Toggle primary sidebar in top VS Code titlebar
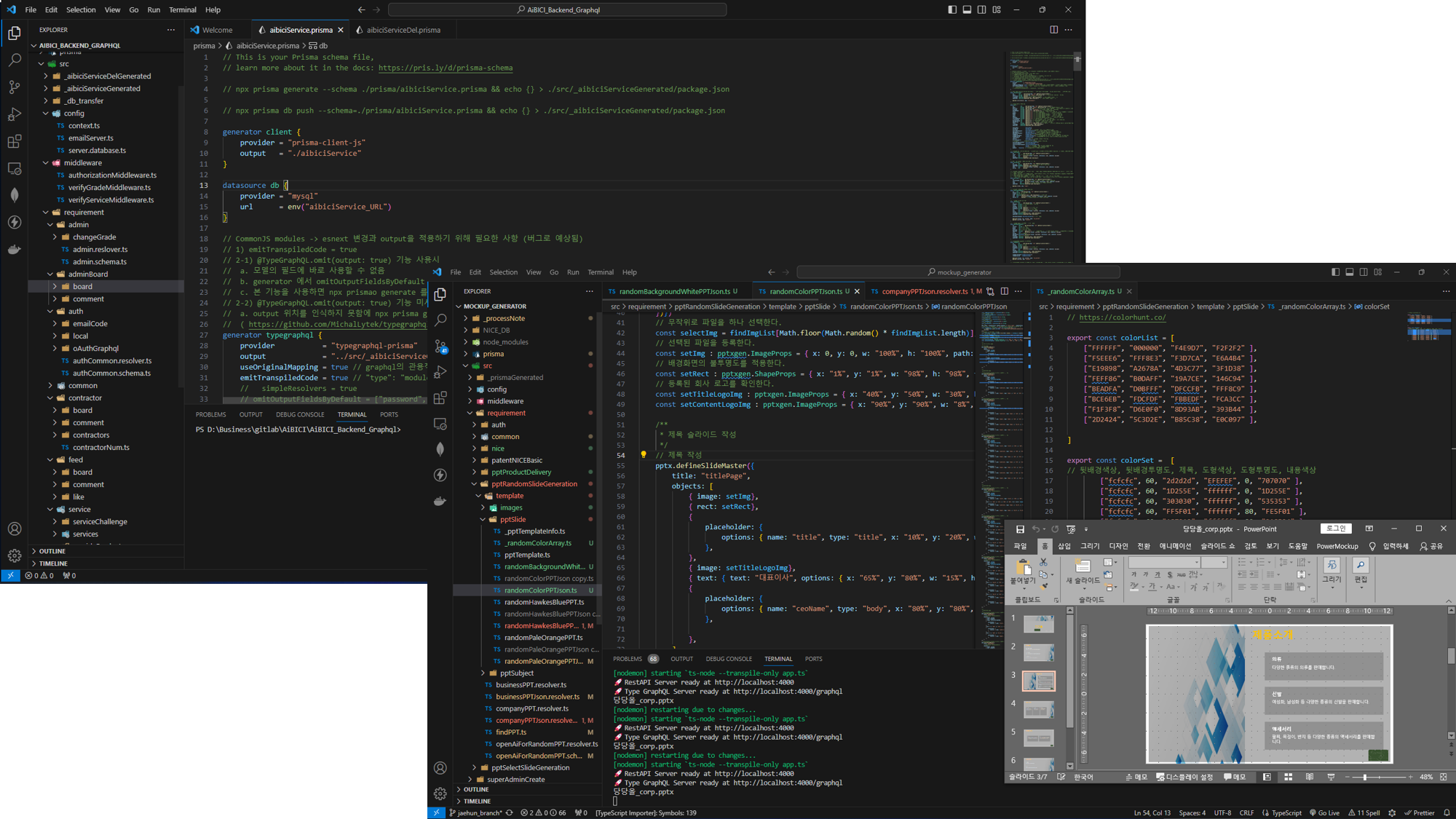Image resolution: width=1456 pixels, height=819 pixels. (952, 9)
